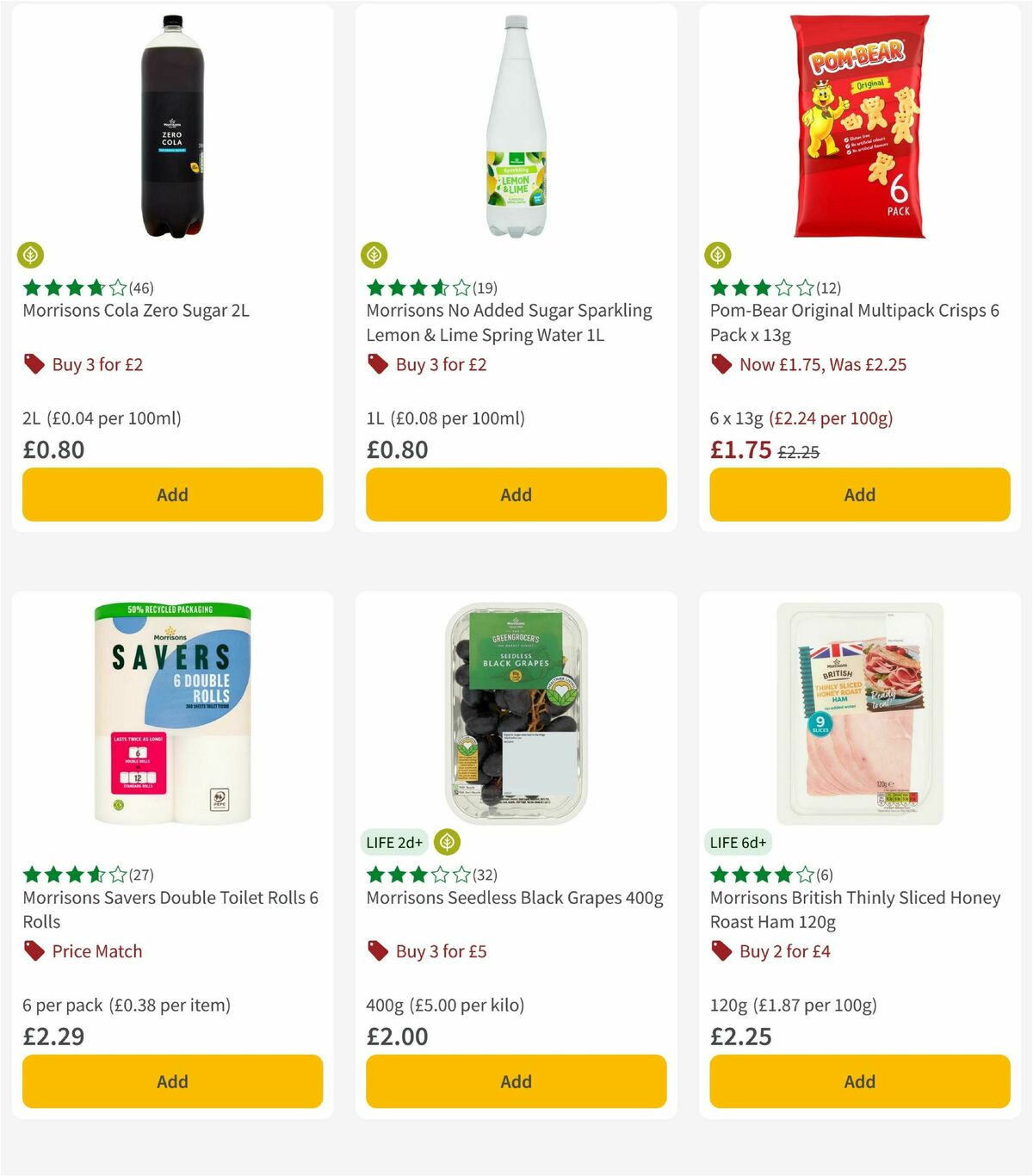Click the green leaf badge on Pom-Bear Crisps
Screen dimensions: 1033x1176
720,255
